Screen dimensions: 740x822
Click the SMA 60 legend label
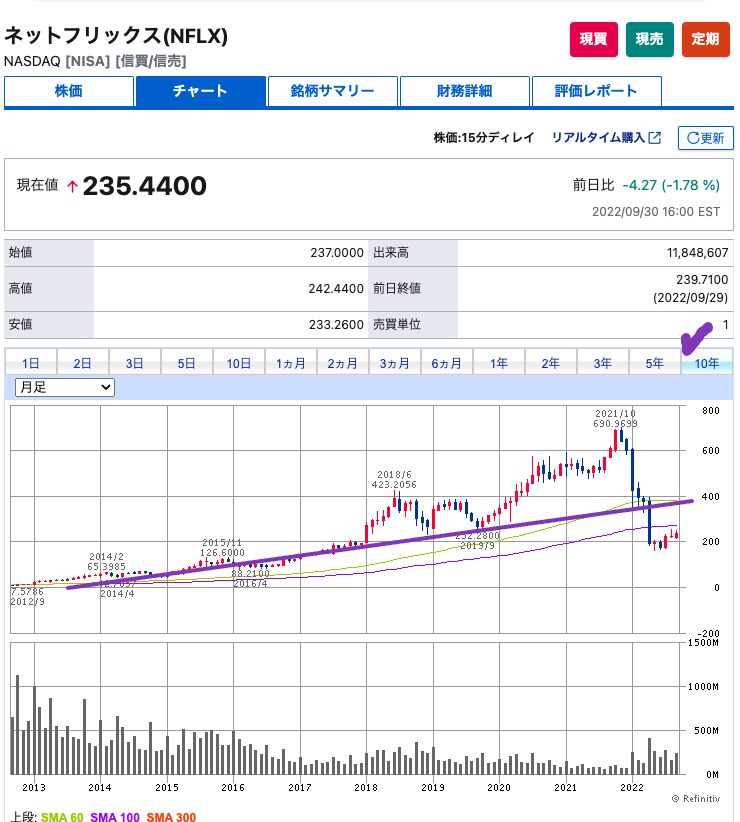point(62,817)
